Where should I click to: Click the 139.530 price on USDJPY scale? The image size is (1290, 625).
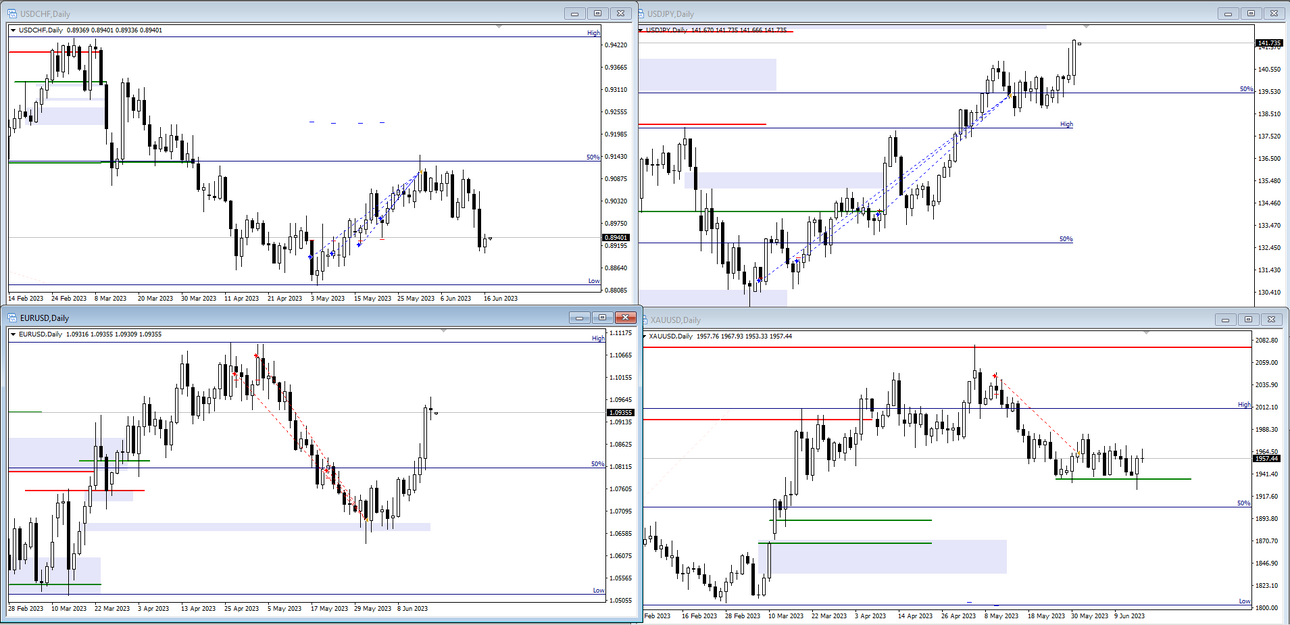[1269, 91]
